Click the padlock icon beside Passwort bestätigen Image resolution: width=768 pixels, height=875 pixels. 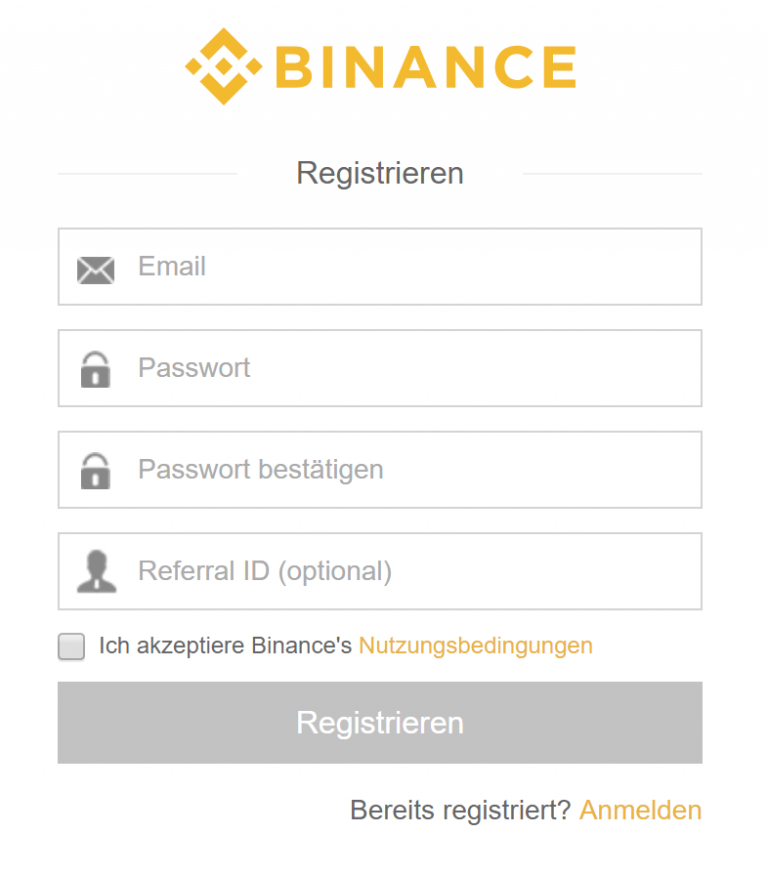point(95,471)
